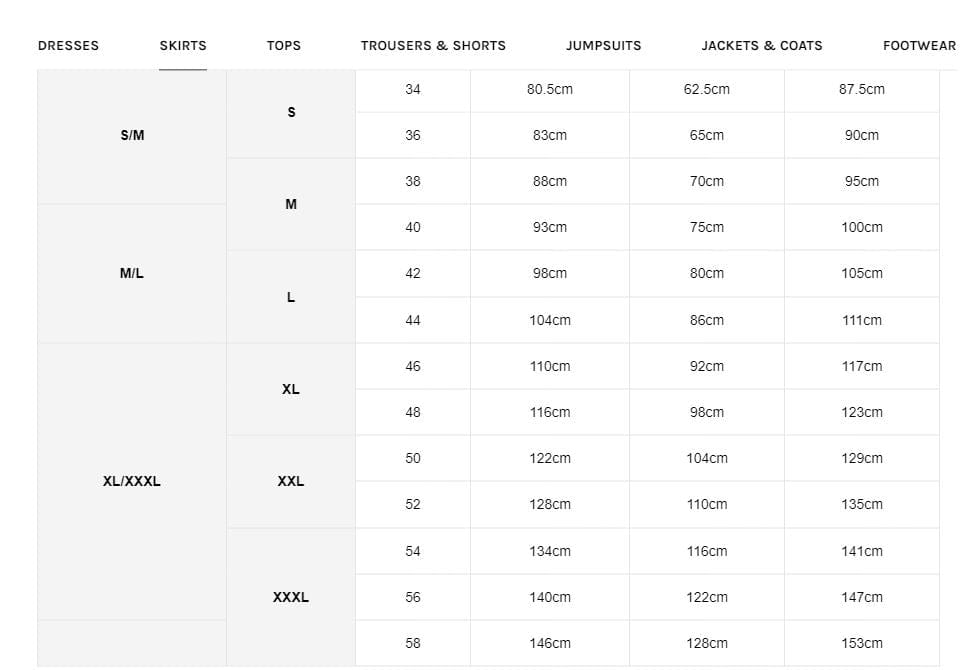Image resolution: width=967 pixels, height=670 pixels.
Task: Select the 153cm measurement cell
Action: tap(862, 643)
